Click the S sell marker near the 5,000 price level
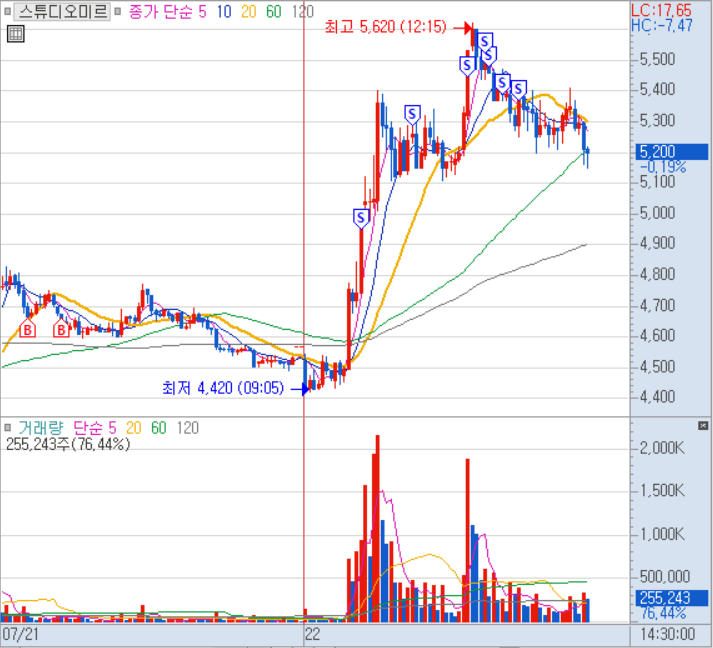 [361, 215]
